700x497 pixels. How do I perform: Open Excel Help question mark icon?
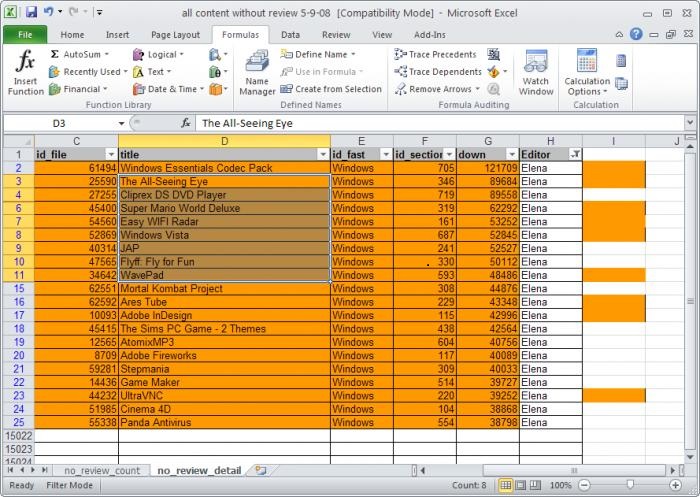(636, 34)
